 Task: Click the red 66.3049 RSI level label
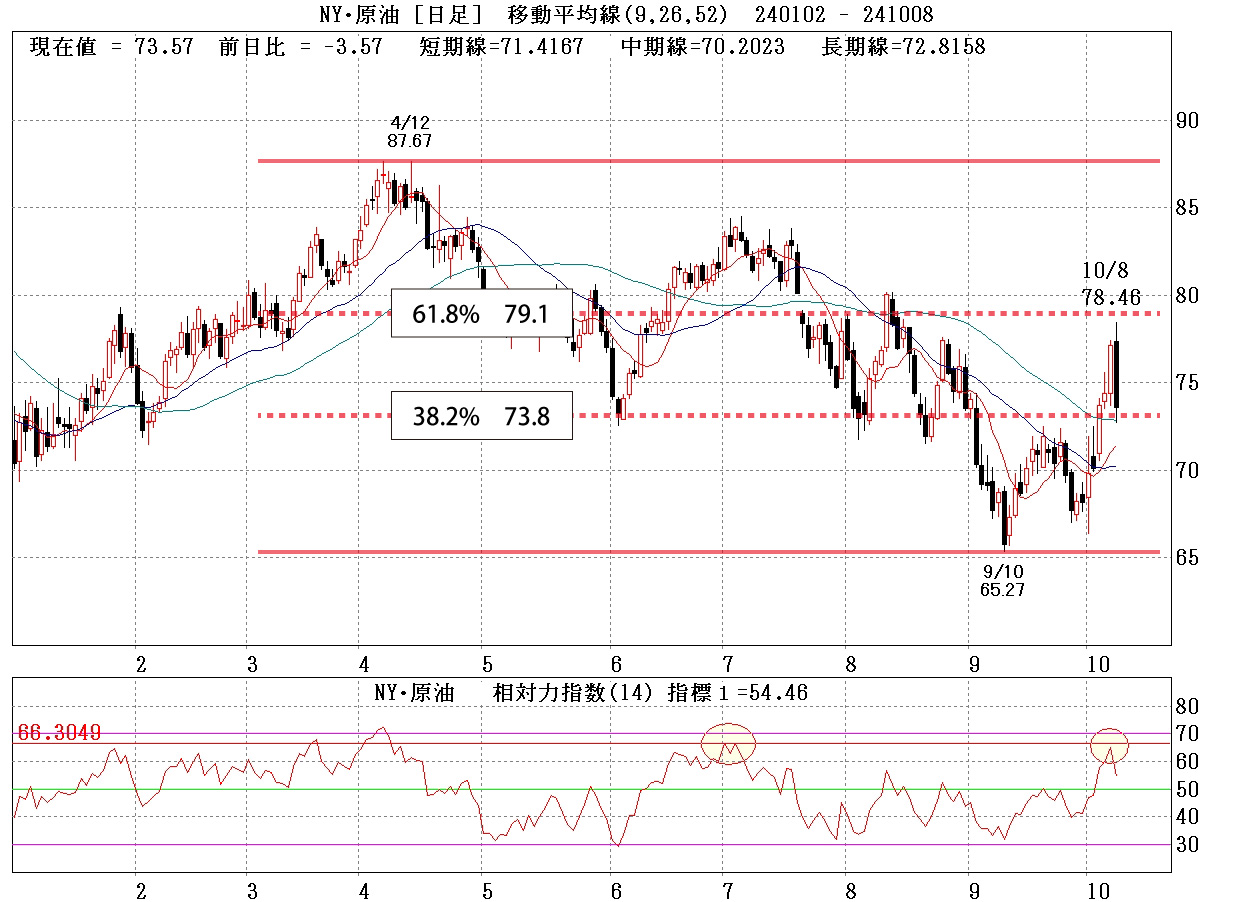point(57,733)
